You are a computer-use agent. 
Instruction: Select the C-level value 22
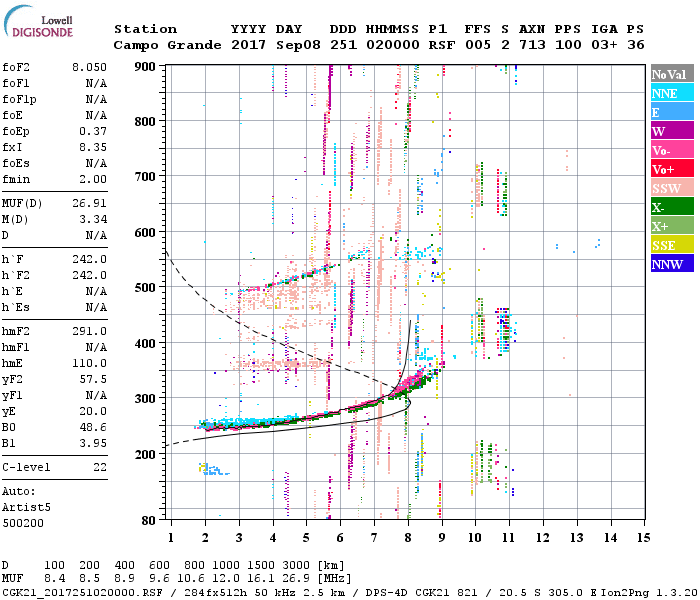click(99, 467)
